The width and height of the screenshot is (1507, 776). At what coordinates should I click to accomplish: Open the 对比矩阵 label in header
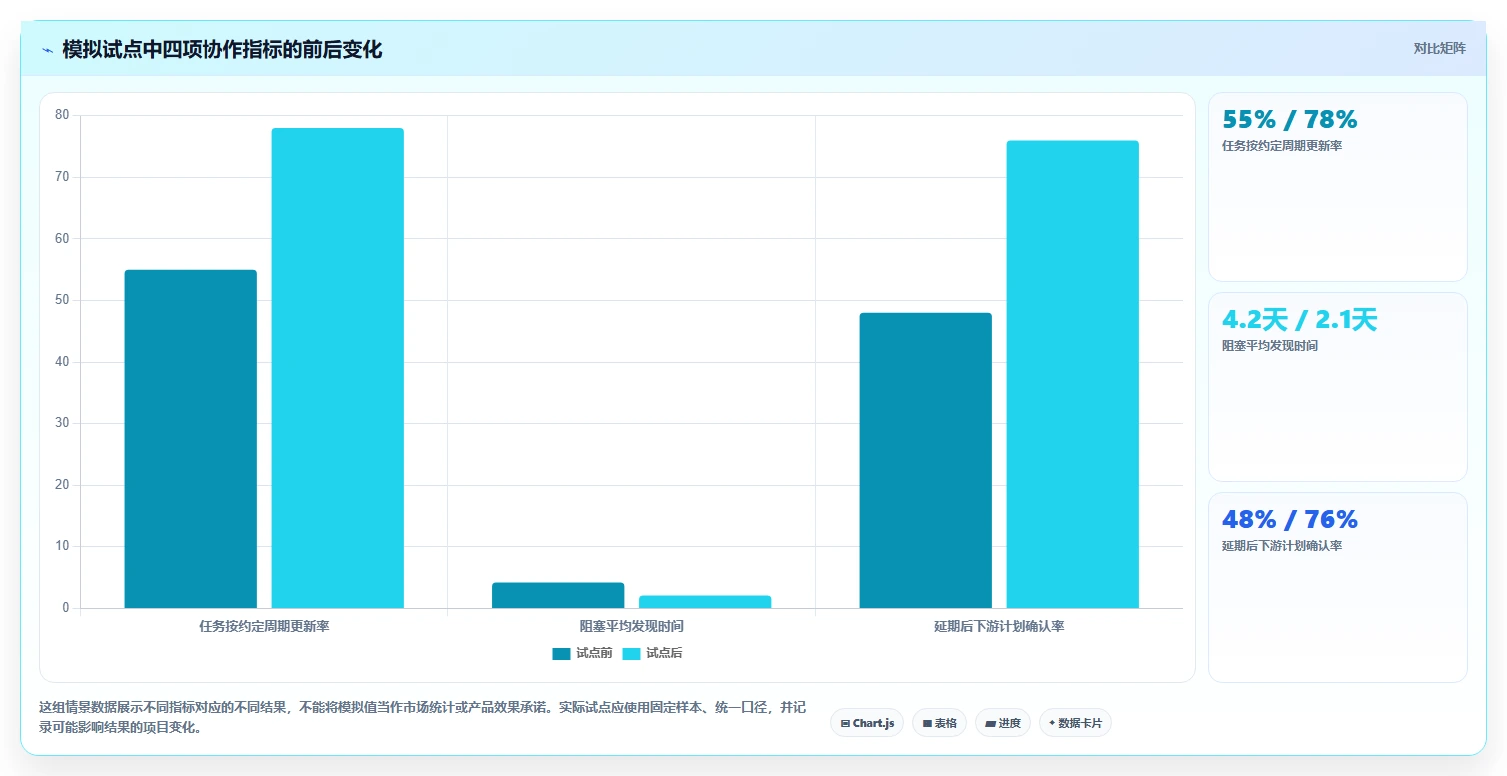1439,48
